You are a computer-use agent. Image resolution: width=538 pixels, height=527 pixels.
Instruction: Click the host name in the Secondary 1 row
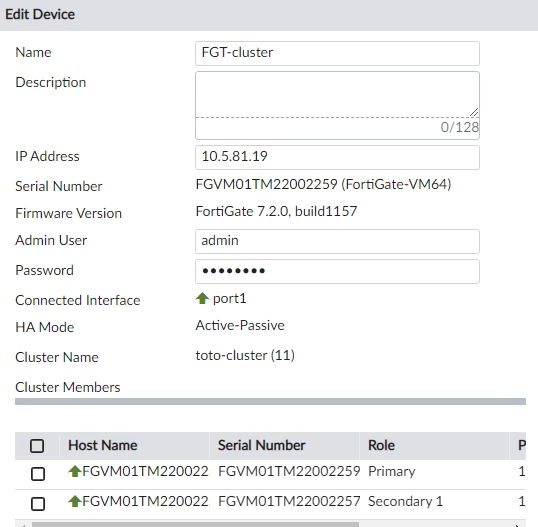pyautogui.click(x=145, y=501)
